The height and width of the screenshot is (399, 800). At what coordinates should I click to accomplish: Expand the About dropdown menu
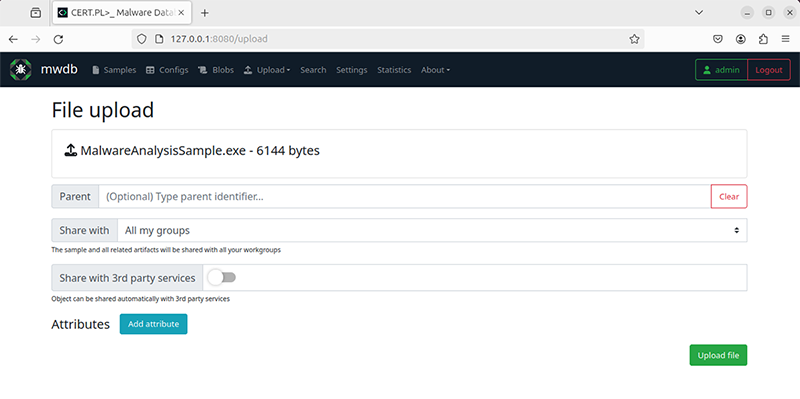point(435,70)
